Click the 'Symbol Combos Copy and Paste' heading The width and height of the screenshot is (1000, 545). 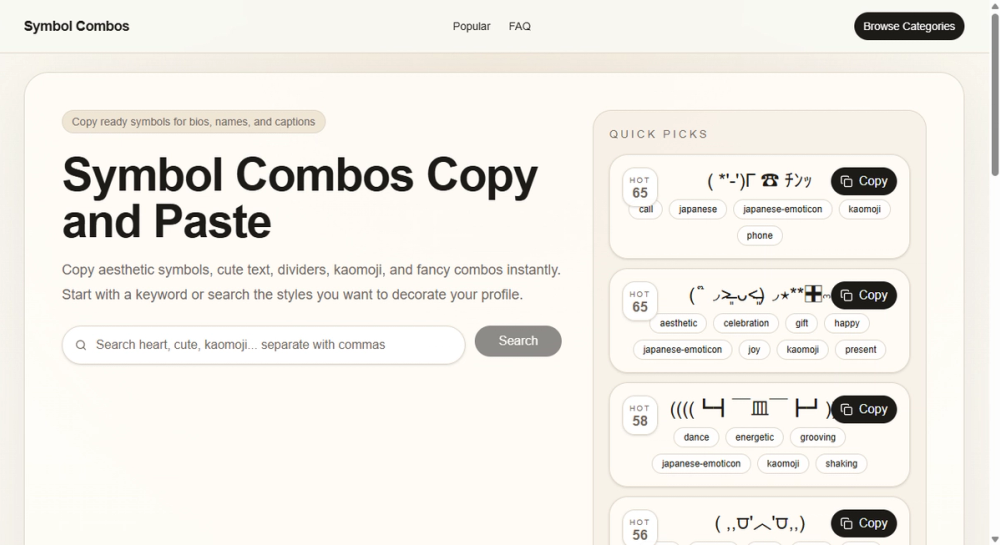click(300, 198)
